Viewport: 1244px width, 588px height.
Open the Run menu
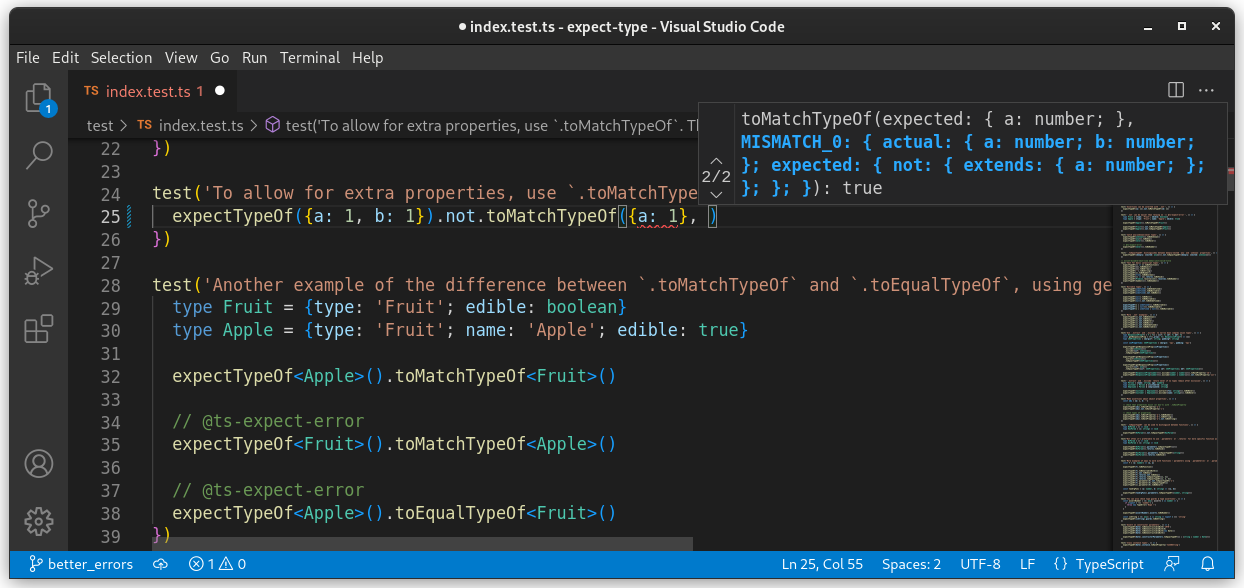pyautogui.click(x=255, y=58)
